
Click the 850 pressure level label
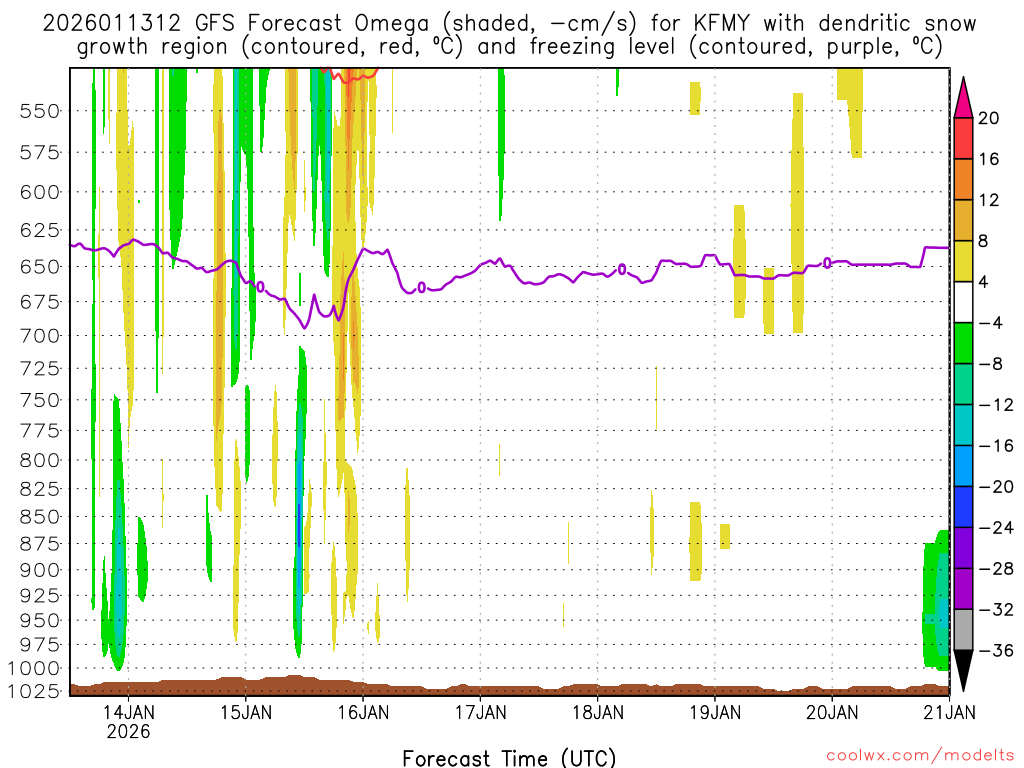[39, 517]
